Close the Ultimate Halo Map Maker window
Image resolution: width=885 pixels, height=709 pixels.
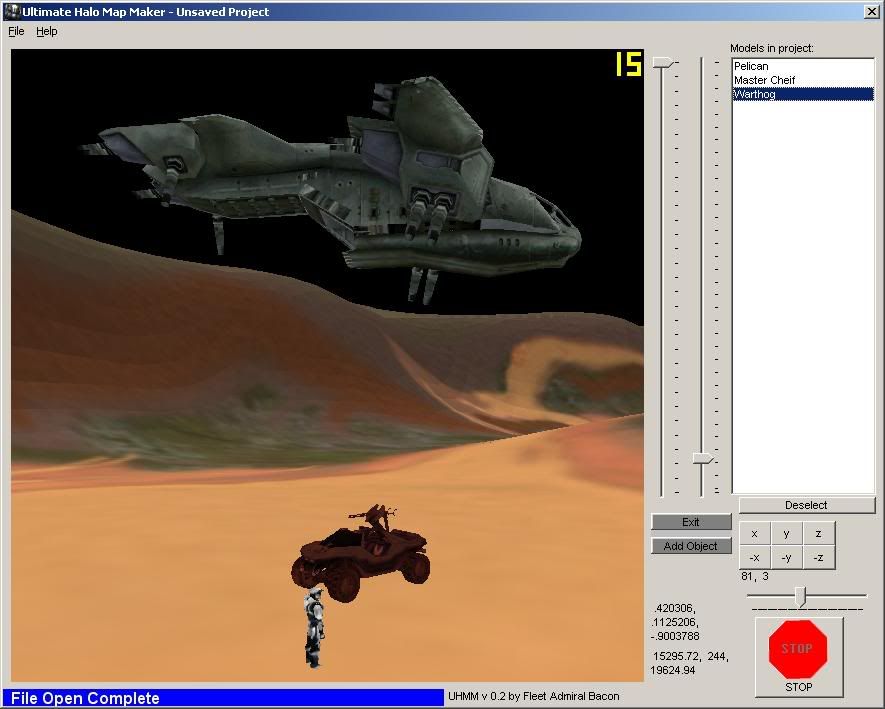coord(871,11)
